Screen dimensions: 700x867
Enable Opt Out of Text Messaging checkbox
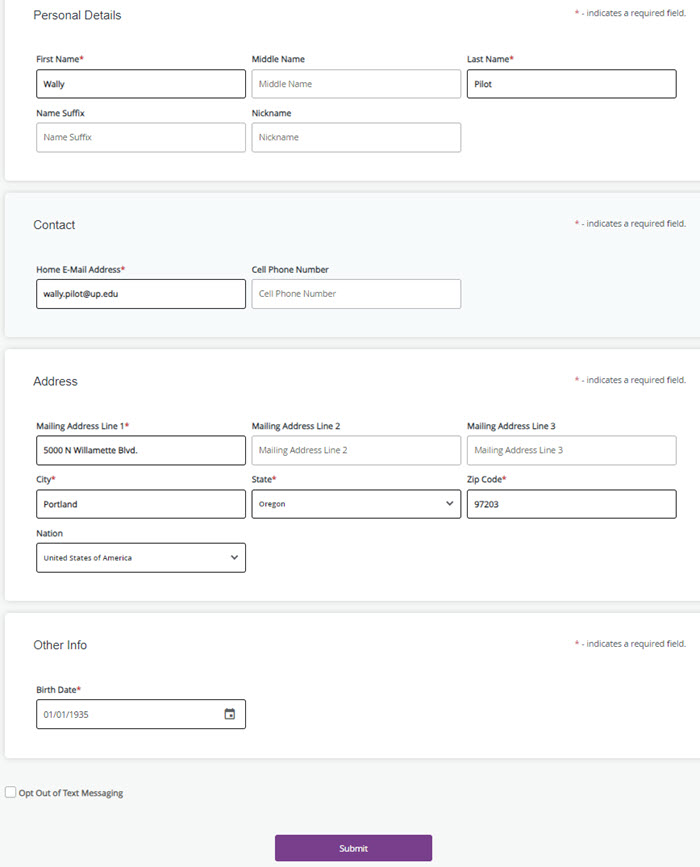click(x=11, y=793)
